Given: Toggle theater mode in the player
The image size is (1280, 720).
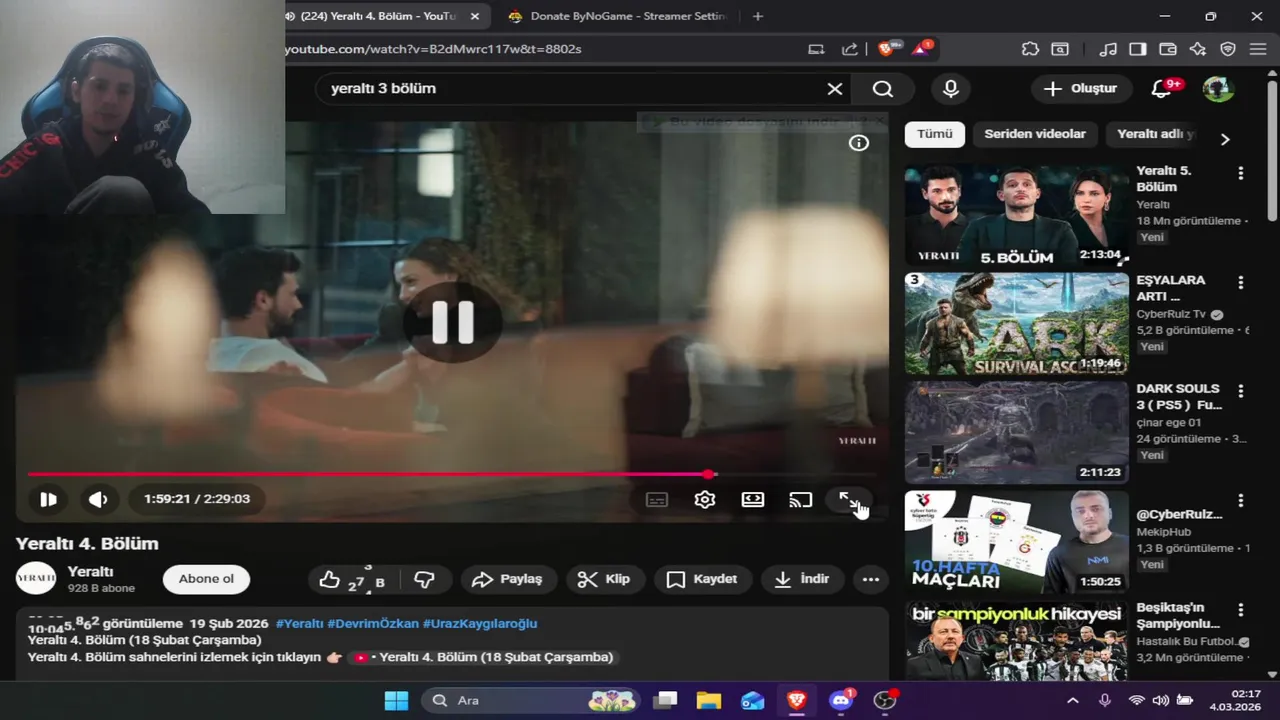Looking at the screenshot, I should tap(753, 500).
